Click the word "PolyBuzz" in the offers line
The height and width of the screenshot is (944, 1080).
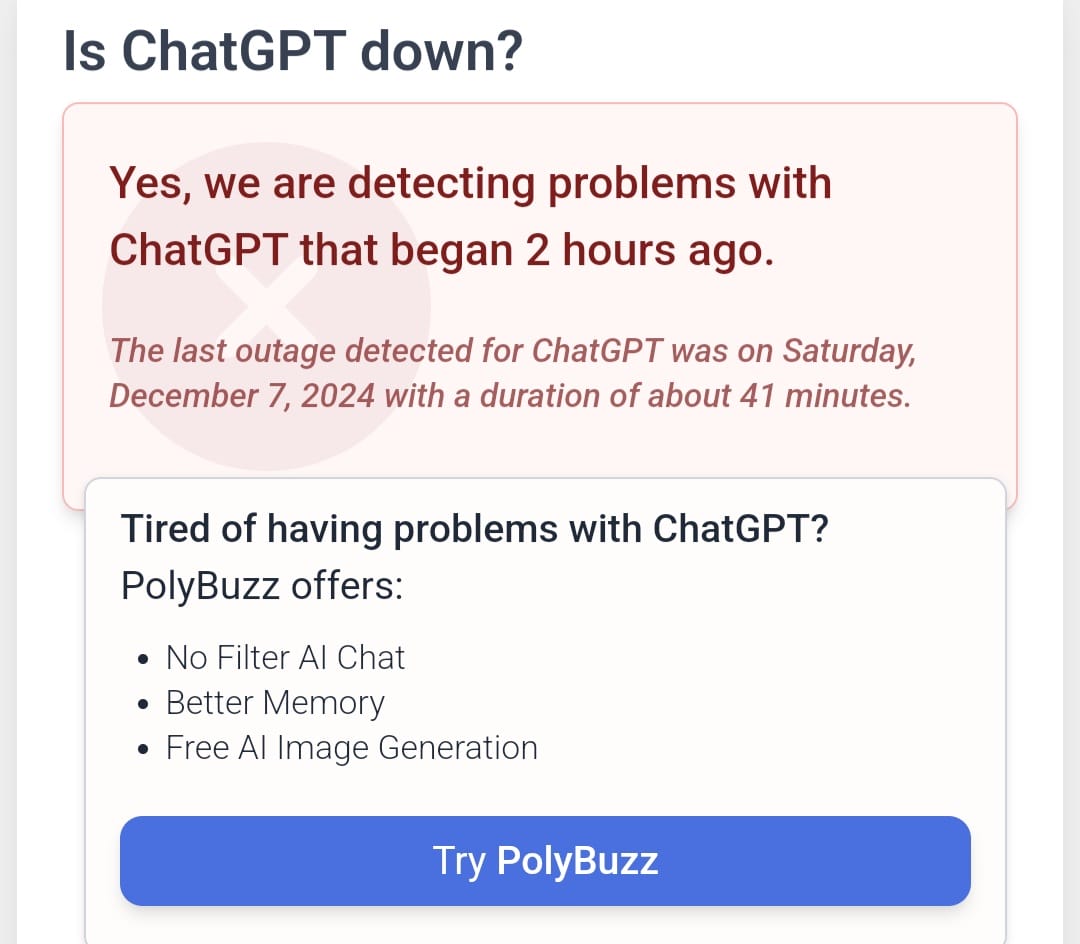pos(200,585)
